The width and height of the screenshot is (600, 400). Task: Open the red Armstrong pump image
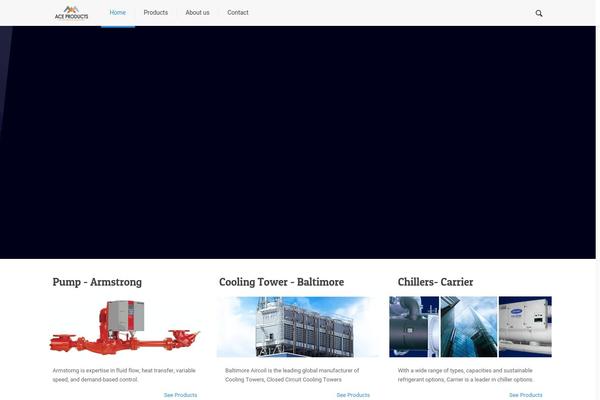[125, 327]
